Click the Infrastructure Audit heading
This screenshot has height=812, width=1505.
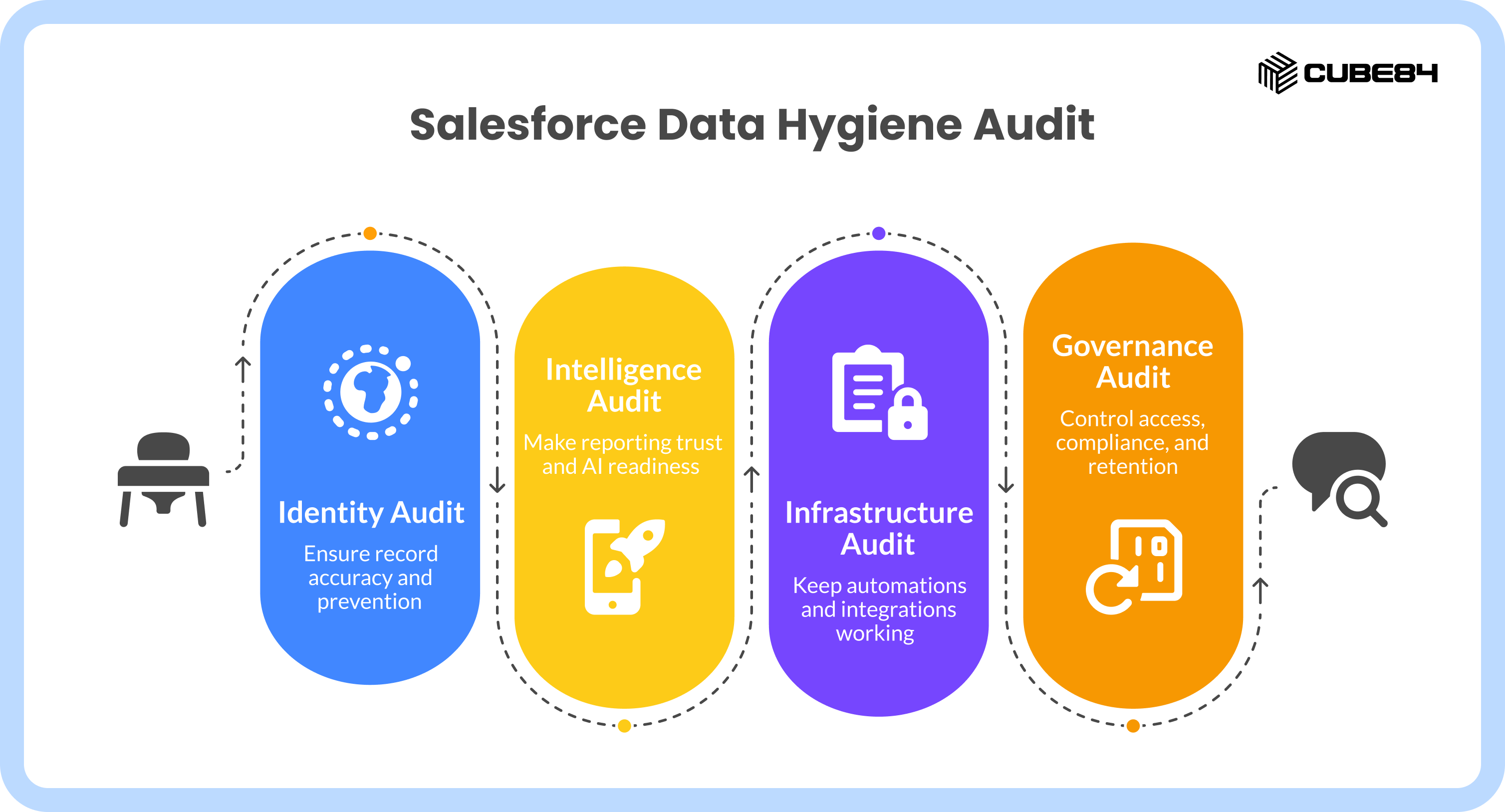pos(879,528)
